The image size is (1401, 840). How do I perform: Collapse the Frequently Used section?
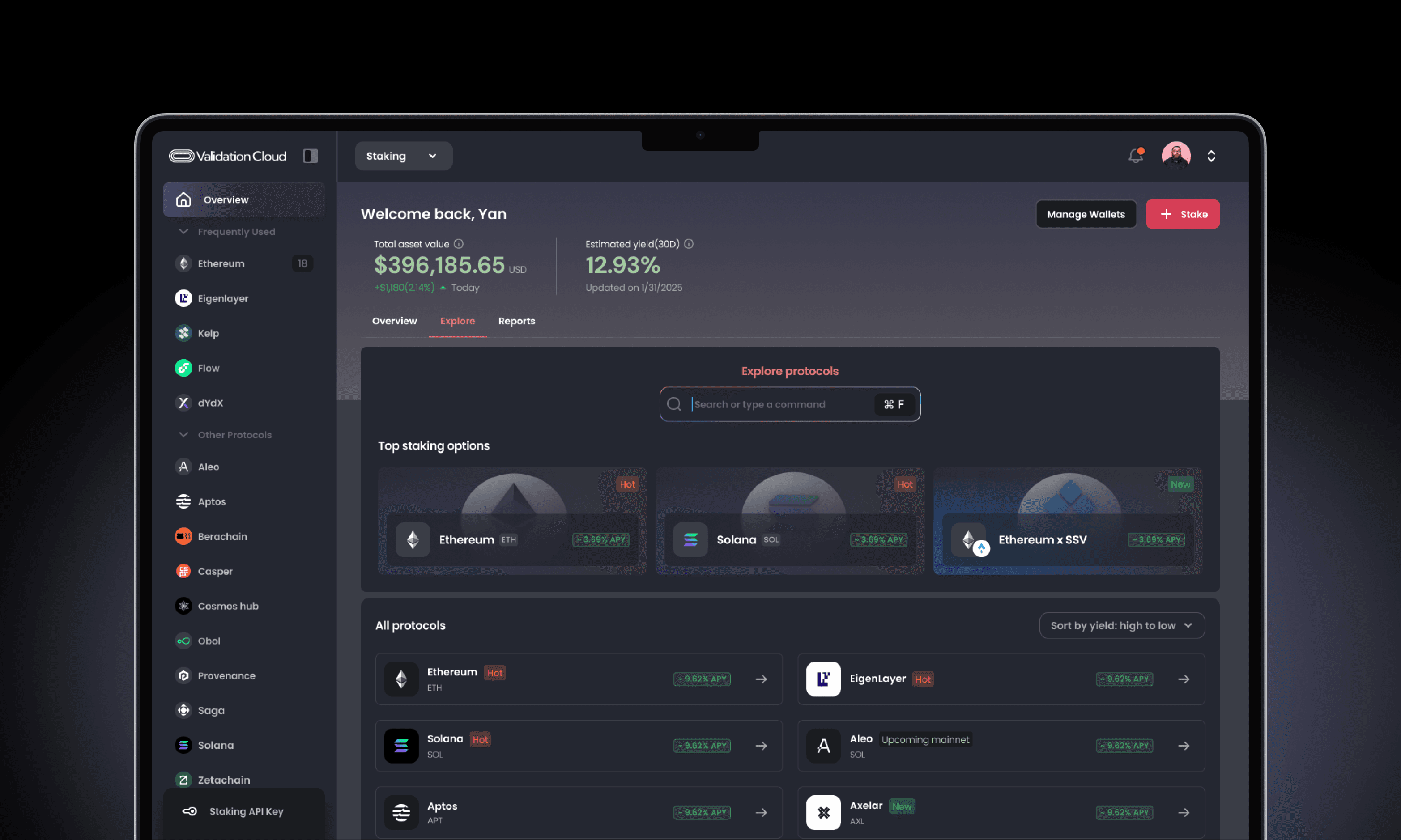pyautogui.click(x=183, y=232)
